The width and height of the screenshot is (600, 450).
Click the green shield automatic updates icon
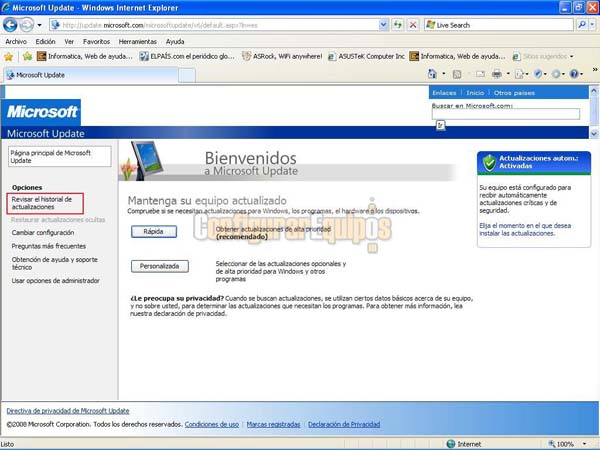coord(489,163)
